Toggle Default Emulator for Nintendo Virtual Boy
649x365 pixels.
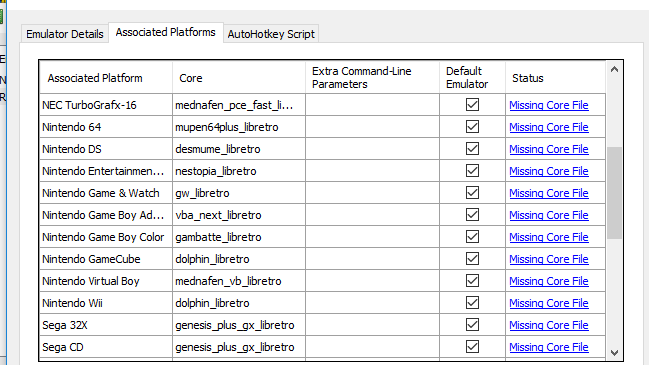pyautogui.click(x=472, y=281)
